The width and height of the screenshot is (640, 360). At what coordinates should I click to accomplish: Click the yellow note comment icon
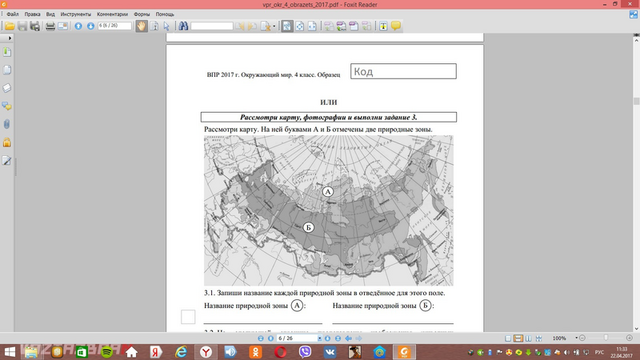click(396, 26)
